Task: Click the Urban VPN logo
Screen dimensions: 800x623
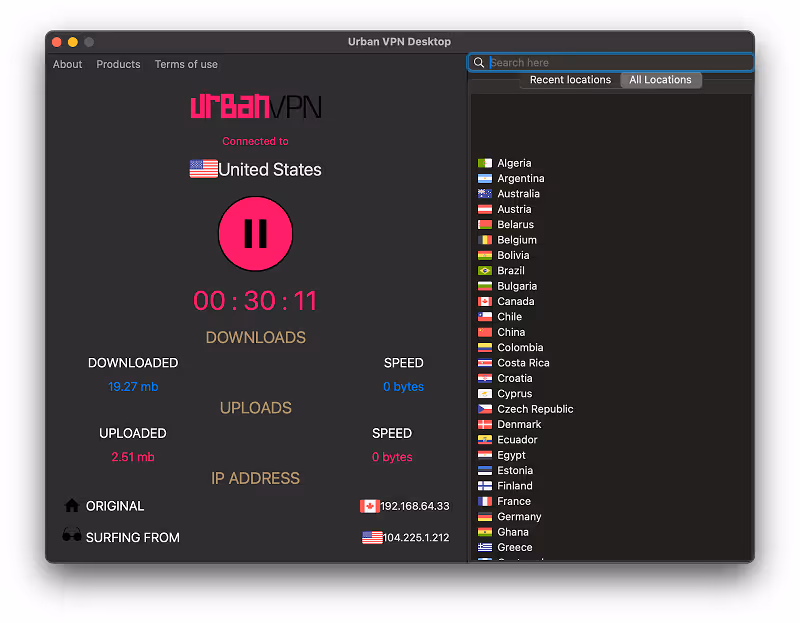Action: (x=256, y=106)
